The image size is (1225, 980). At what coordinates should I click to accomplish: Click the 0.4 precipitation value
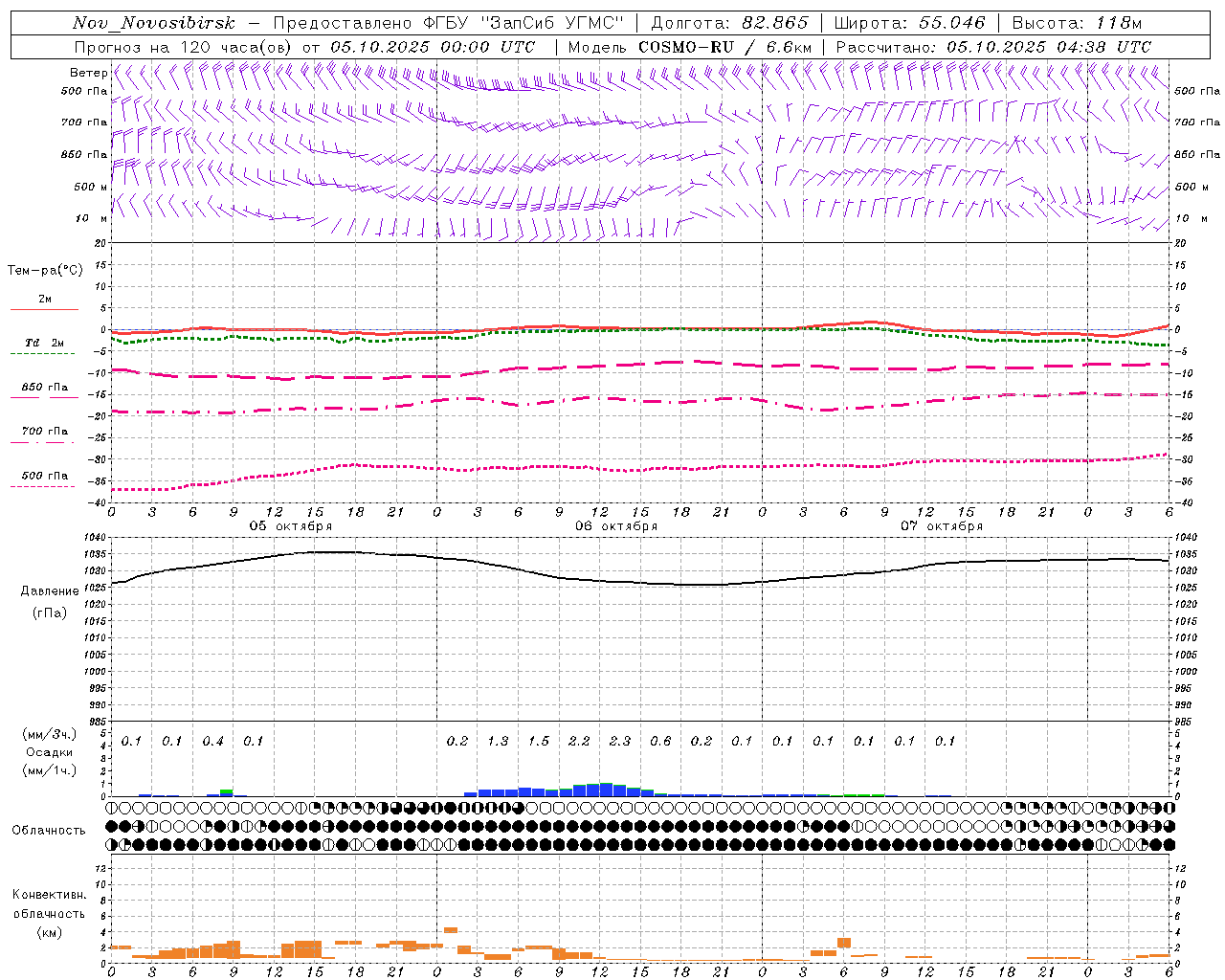(212, 742)
